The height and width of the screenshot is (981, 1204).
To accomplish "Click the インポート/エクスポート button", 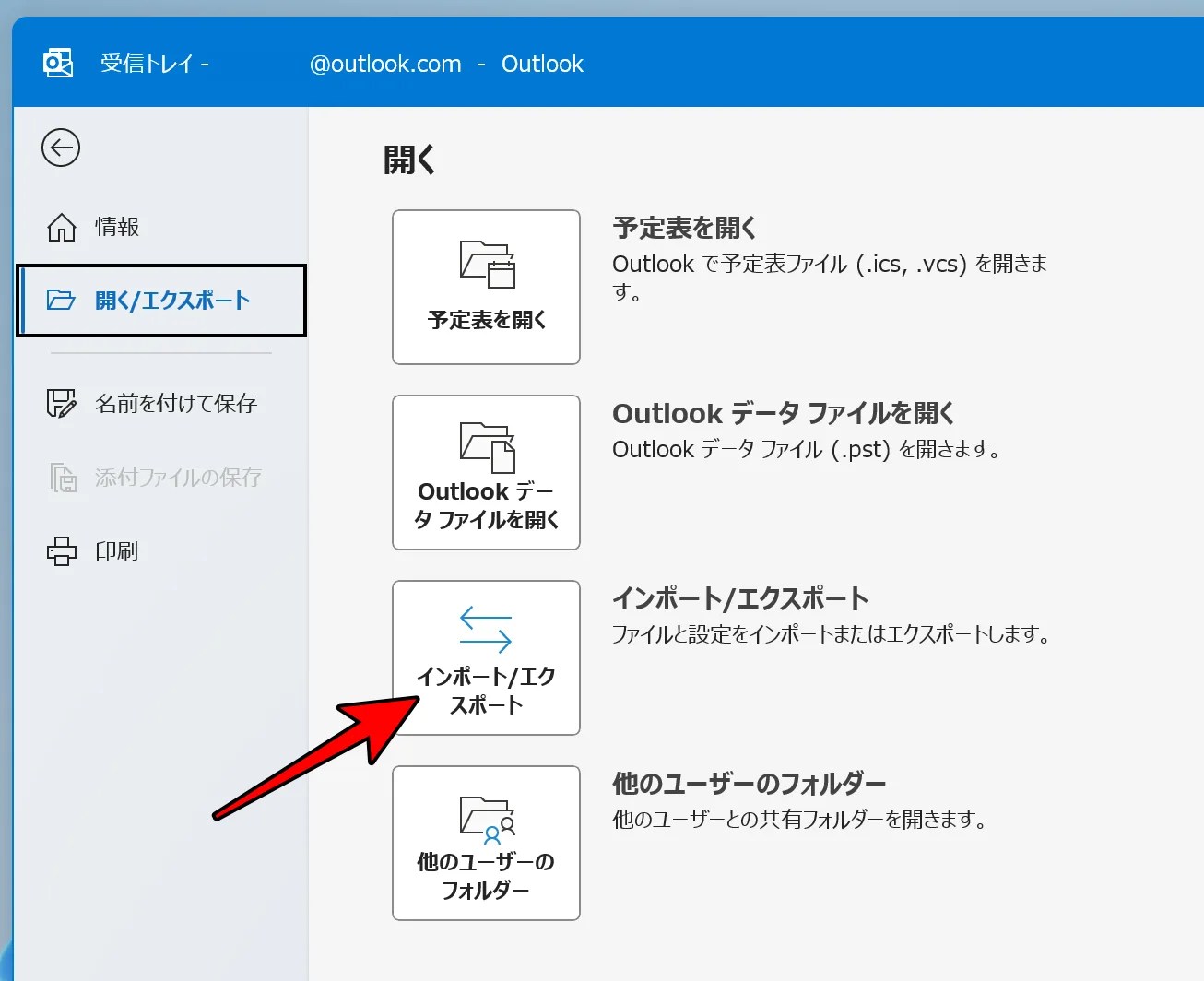I will coord(486,657).
